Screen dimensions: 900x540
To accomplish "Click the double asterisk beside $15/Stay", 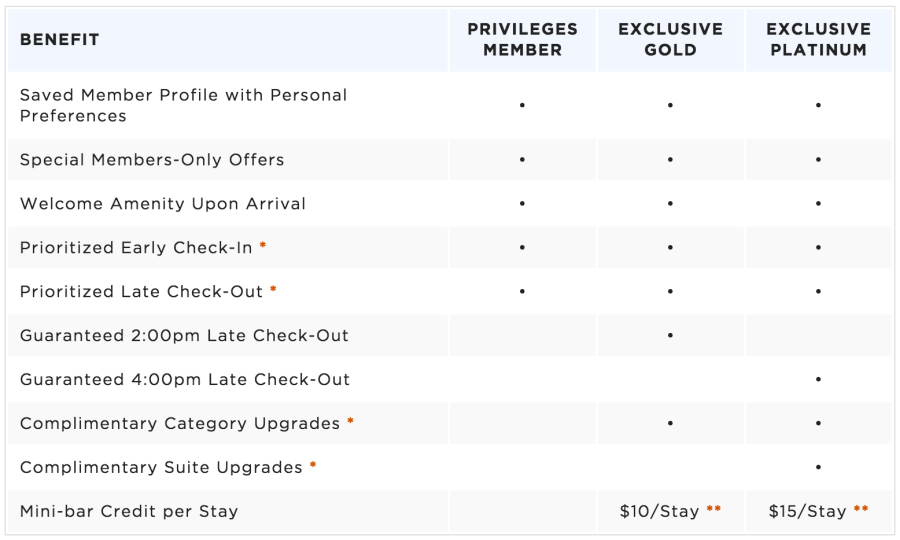I will tap(861, 508).
